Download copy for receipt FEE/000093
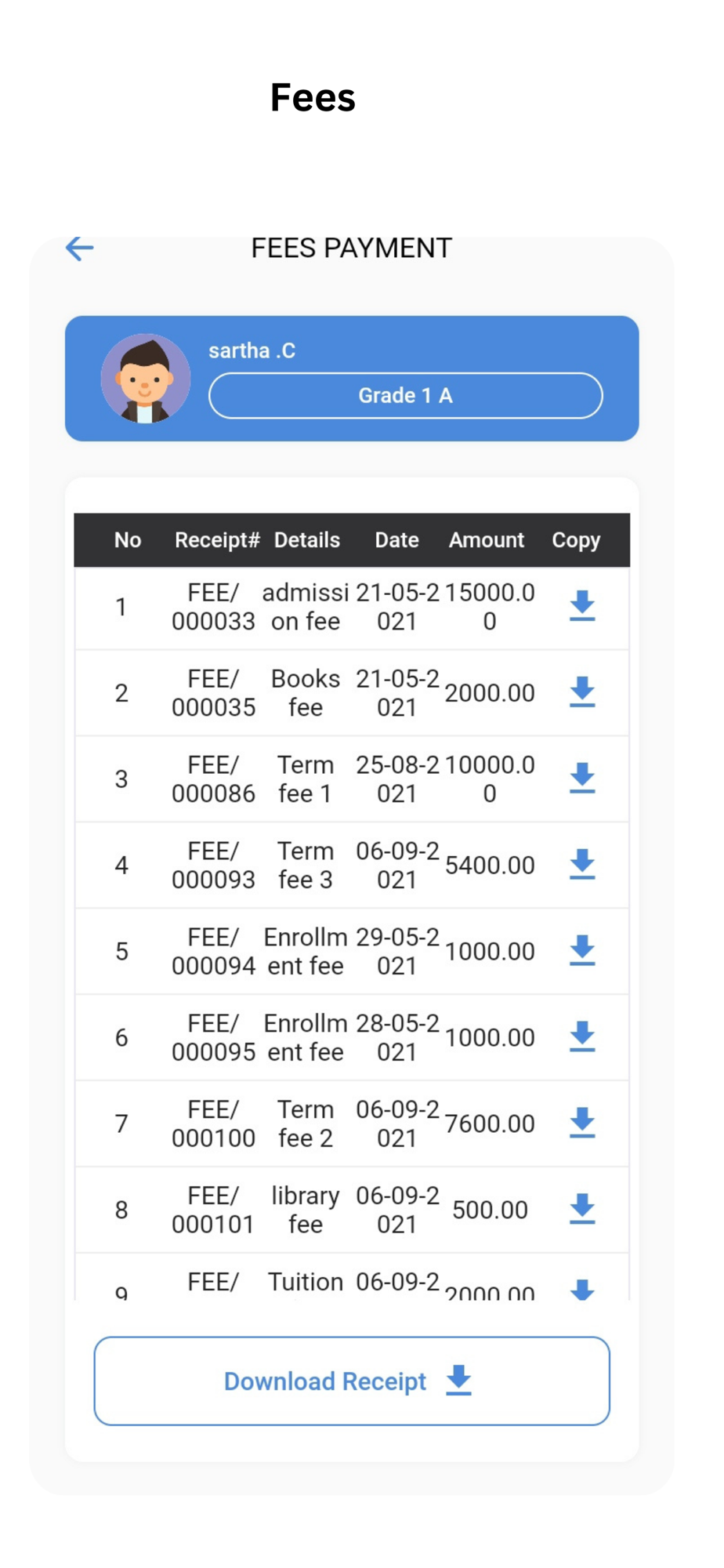The image size is (724, 1568). pyautogui.click(x=582, y=865)
